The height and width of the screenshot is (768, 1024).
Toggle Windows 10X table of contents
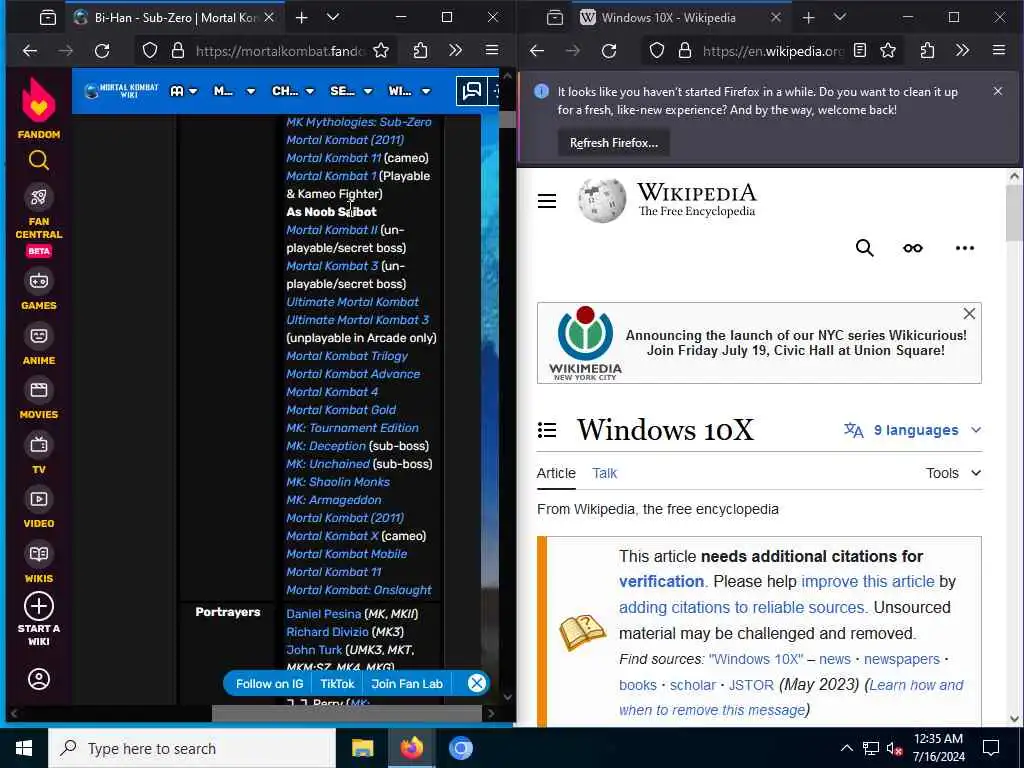point(547,430)
